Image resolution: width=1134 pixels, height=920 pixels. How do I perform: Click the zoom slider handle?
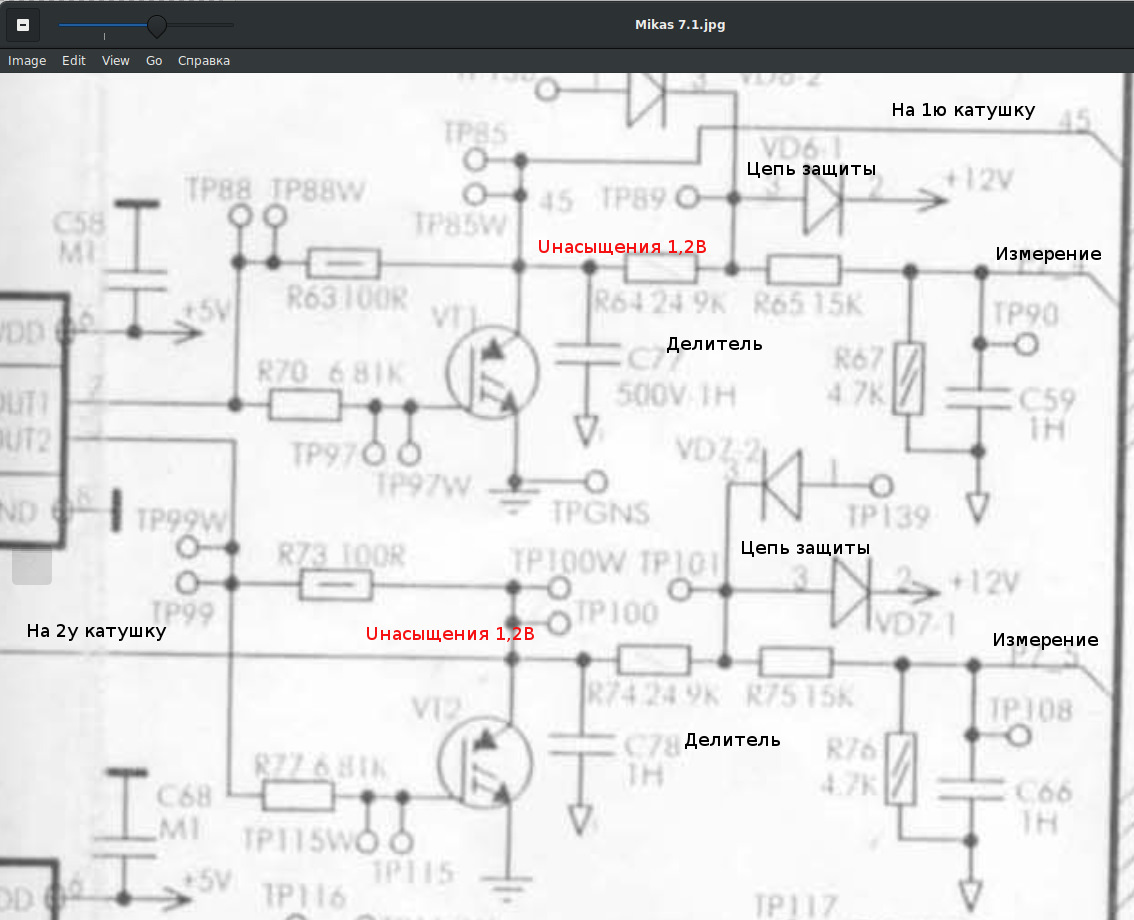point(156,25)
